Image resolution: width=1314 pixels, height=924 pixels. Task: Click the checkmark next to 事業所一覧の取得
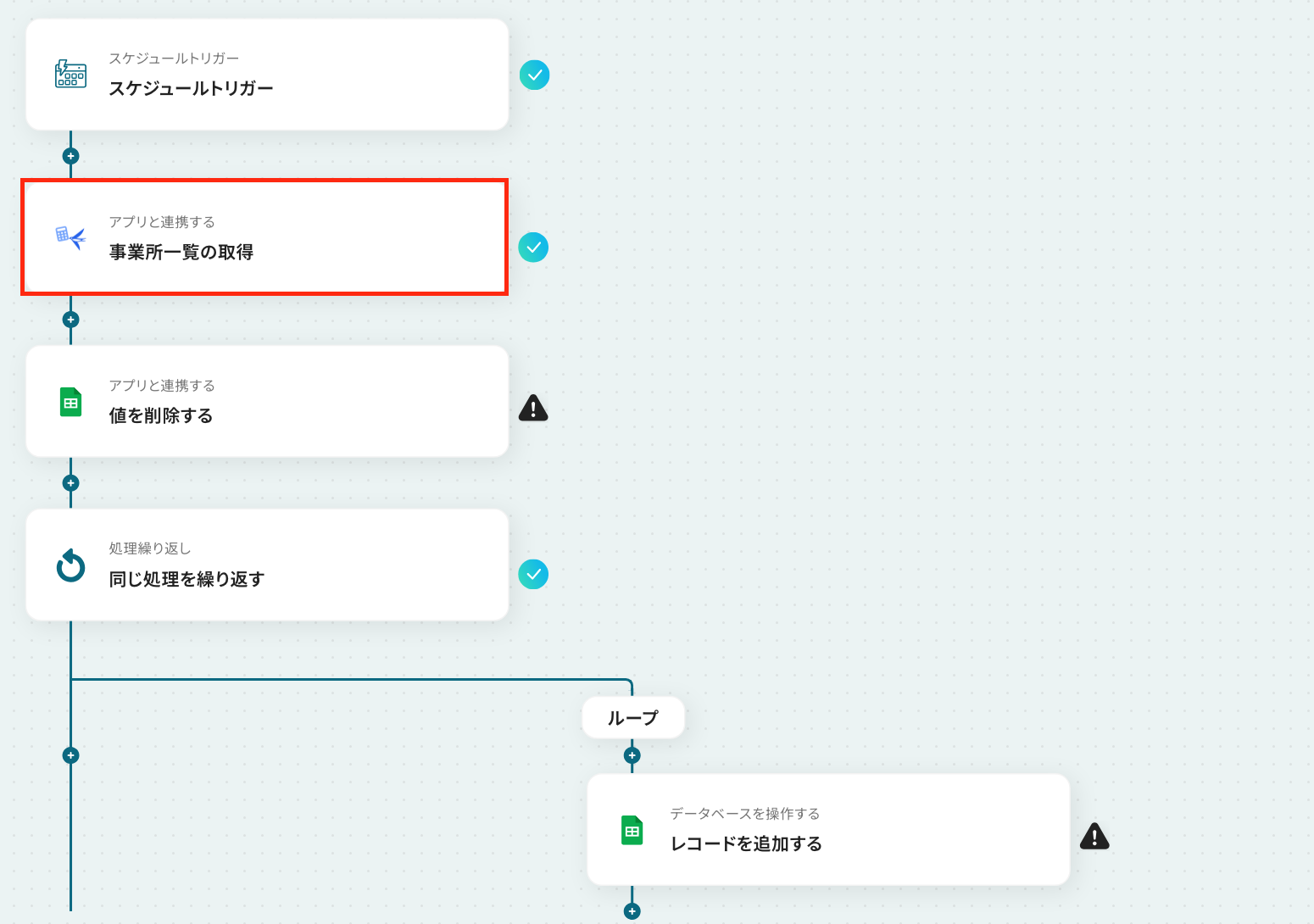click(x=533, y=248)
